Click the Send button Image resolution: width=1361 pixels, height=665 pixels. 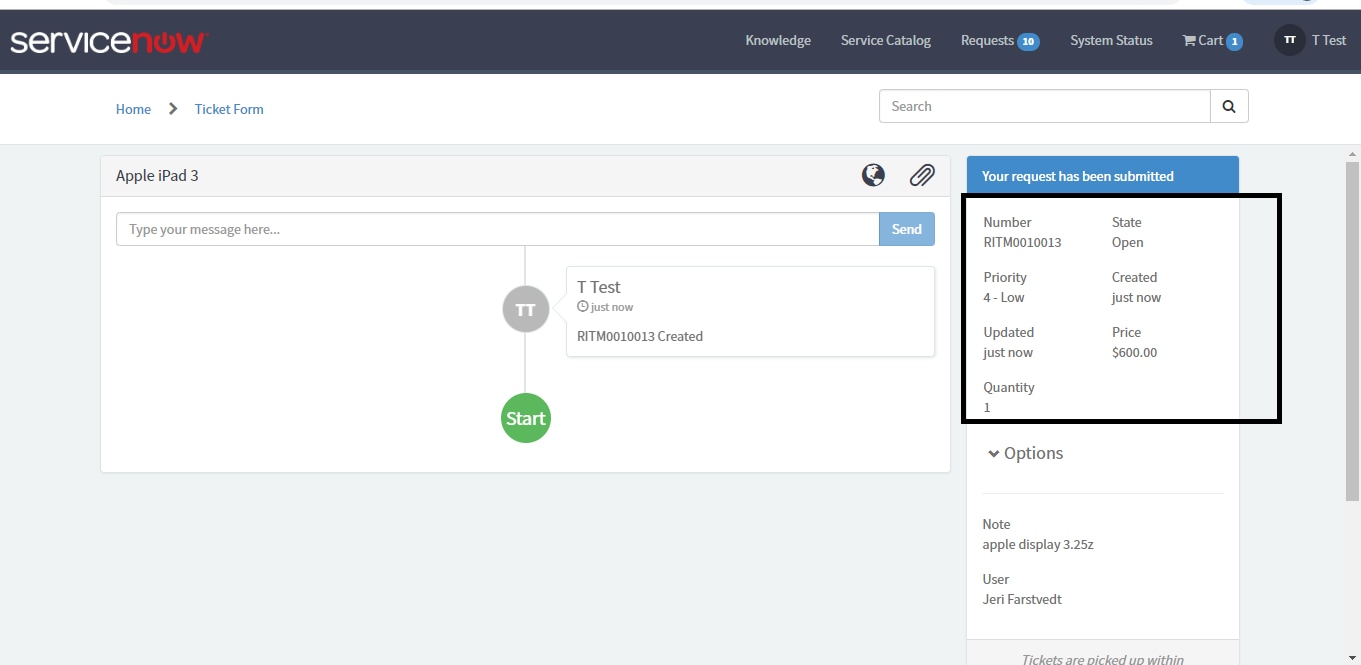(907, 229)
